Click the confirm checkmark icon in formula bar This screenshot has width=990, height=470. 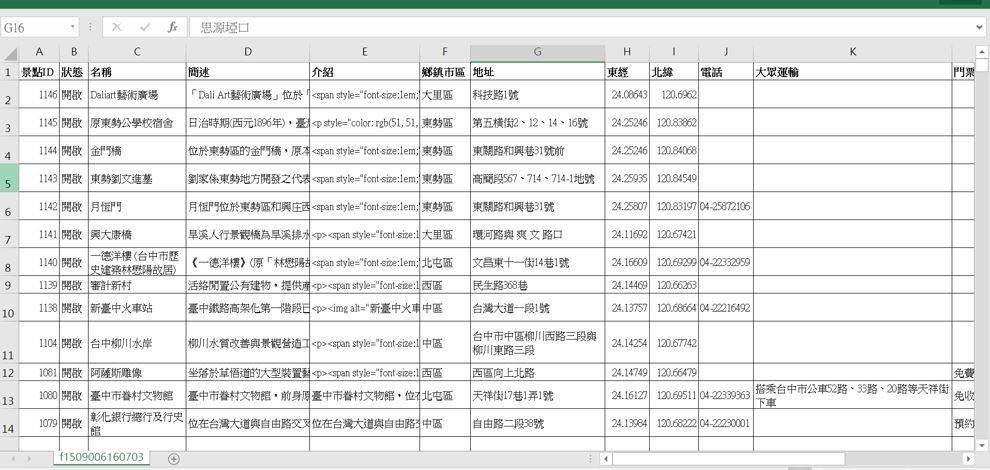tap(145, 27)
